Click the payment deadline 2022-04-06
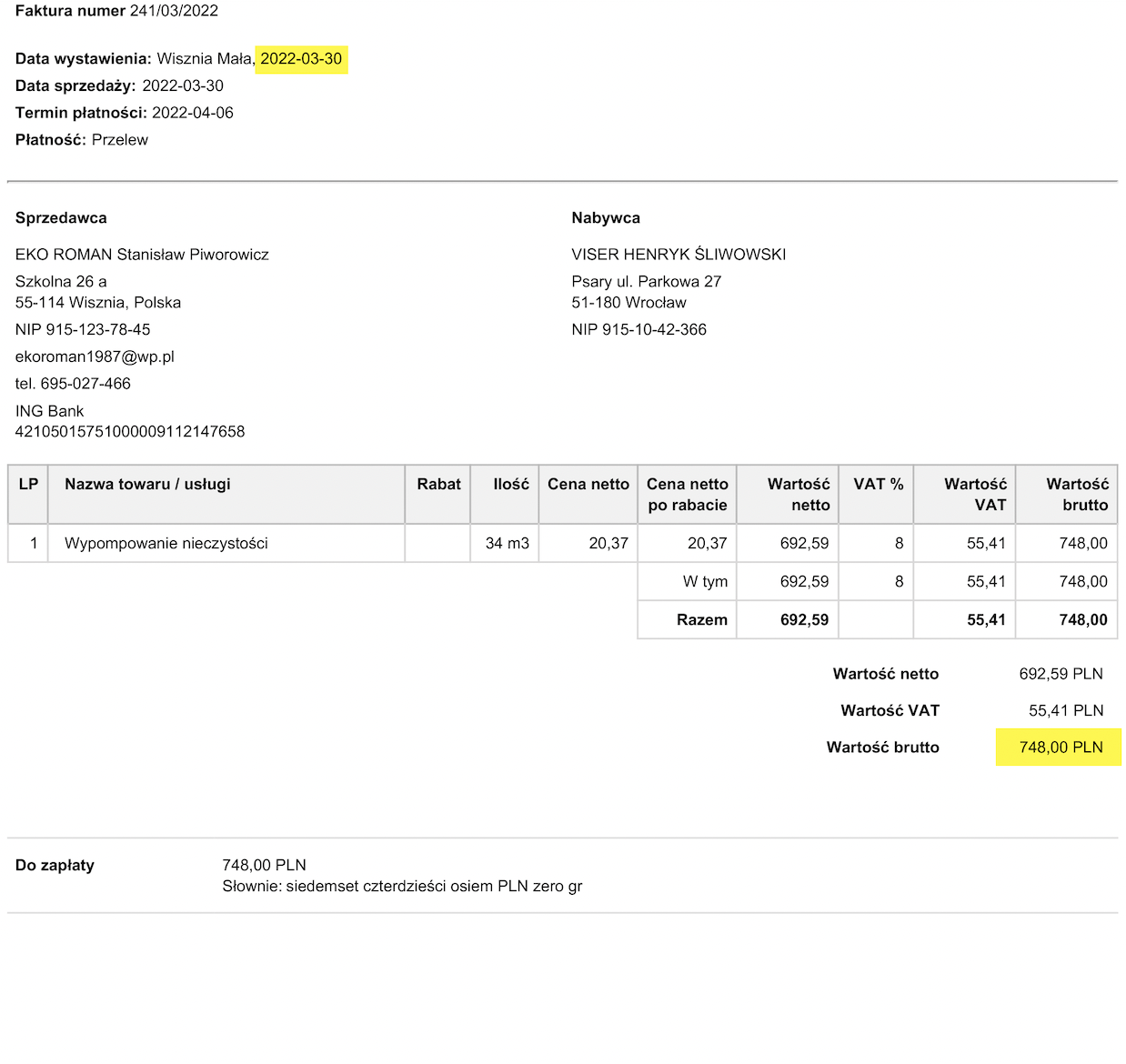Screen dimensions: 1126x1064 coord(193,113)
